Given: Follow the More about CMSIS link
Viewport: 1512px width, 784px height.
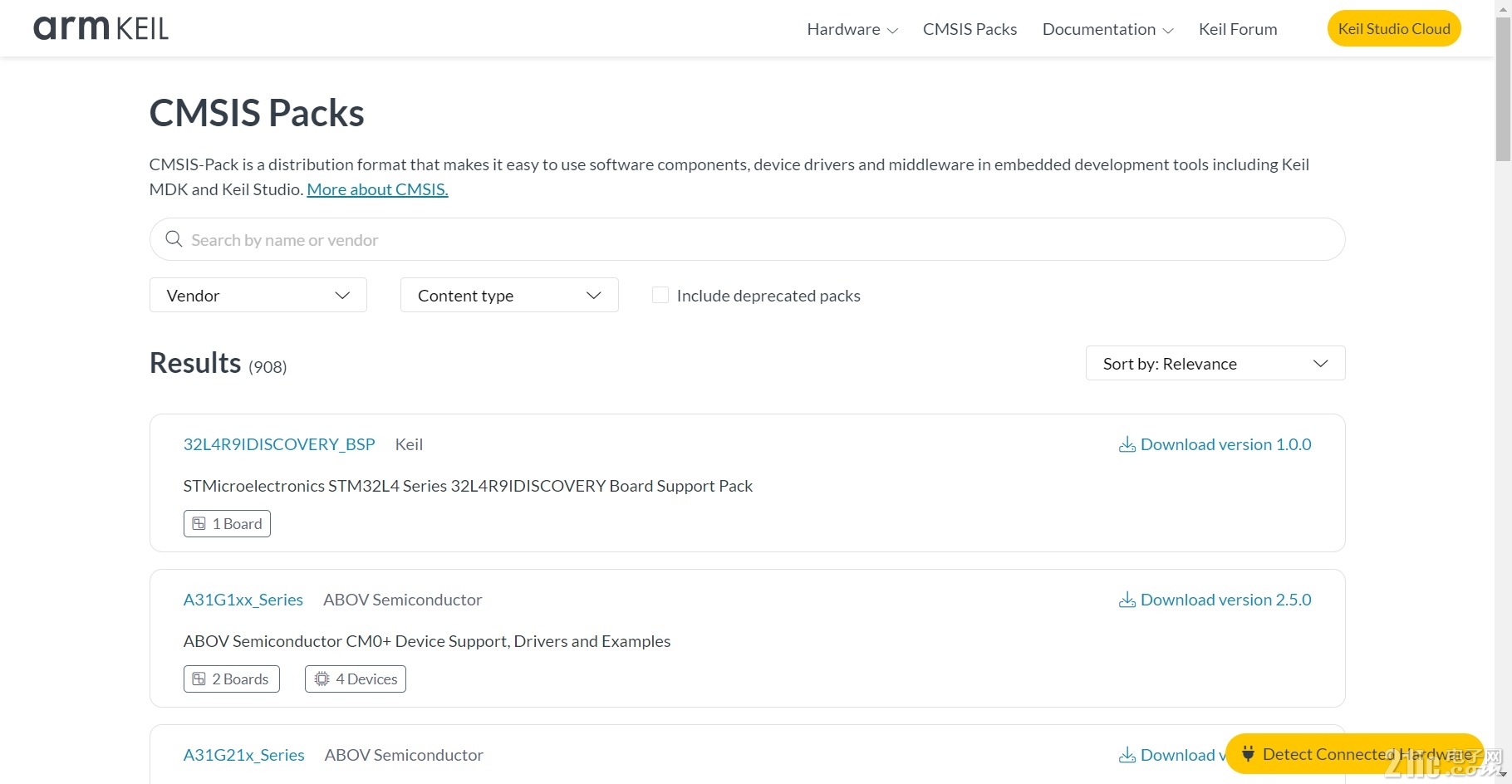Looking at the screenshot, I should tap(377, 189).
